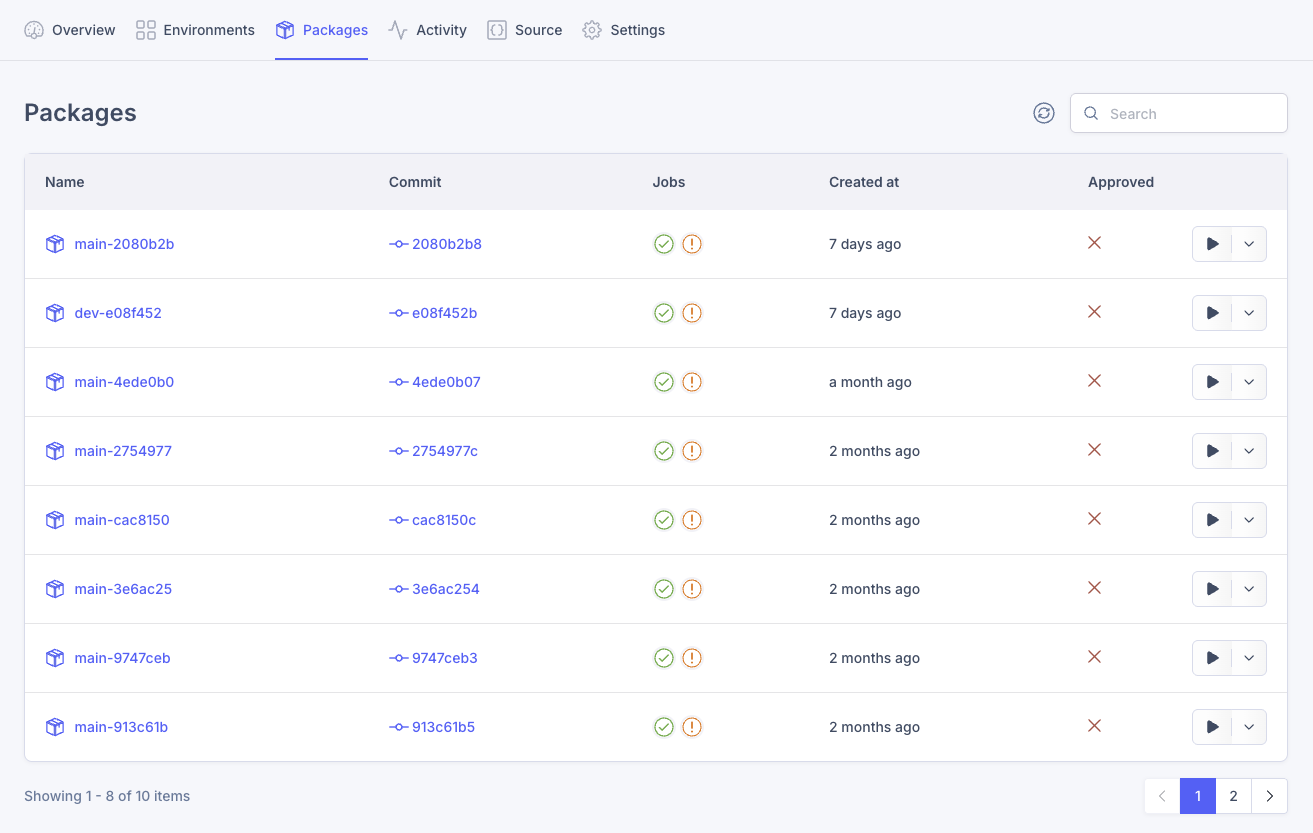Image resolution: width=1313 pixels, height=833 pixels.
Task: Switch to the Environments tab
Action: 195,30
